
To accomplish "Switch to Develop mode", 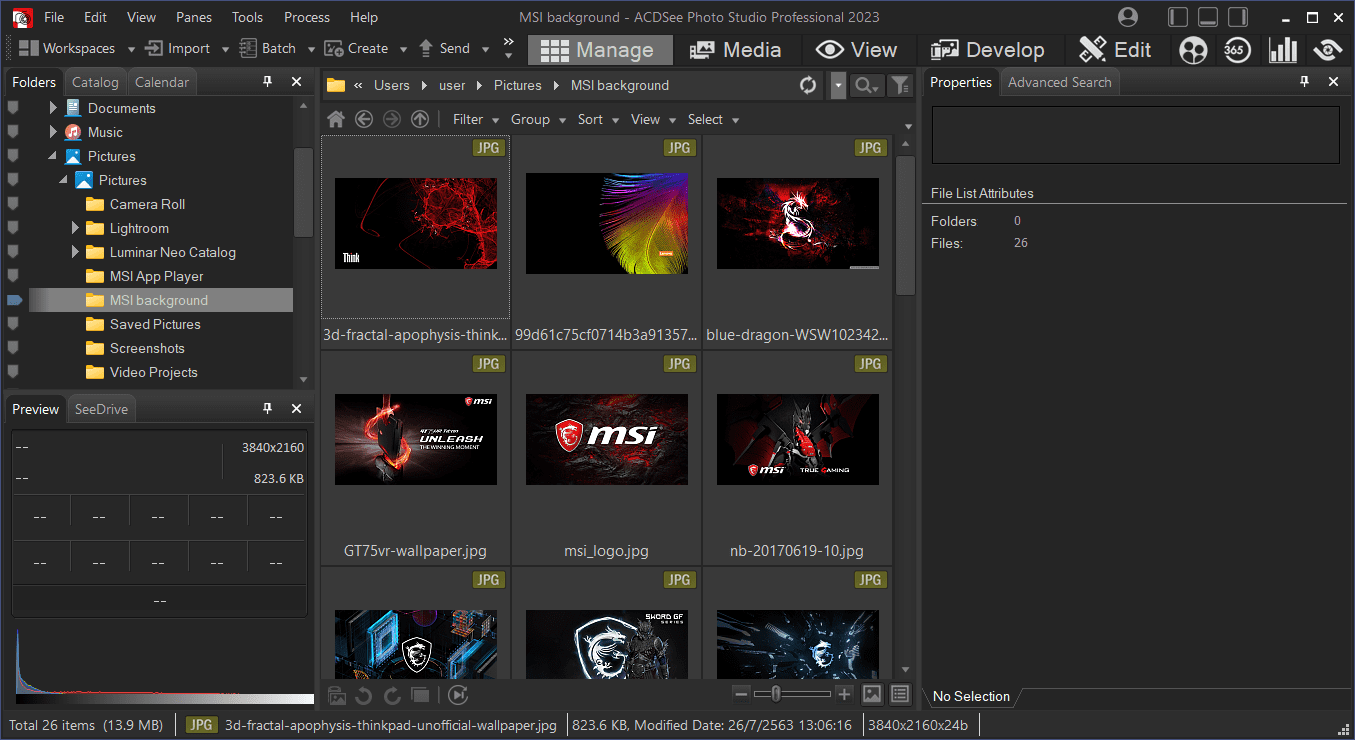I will [987, 50].
